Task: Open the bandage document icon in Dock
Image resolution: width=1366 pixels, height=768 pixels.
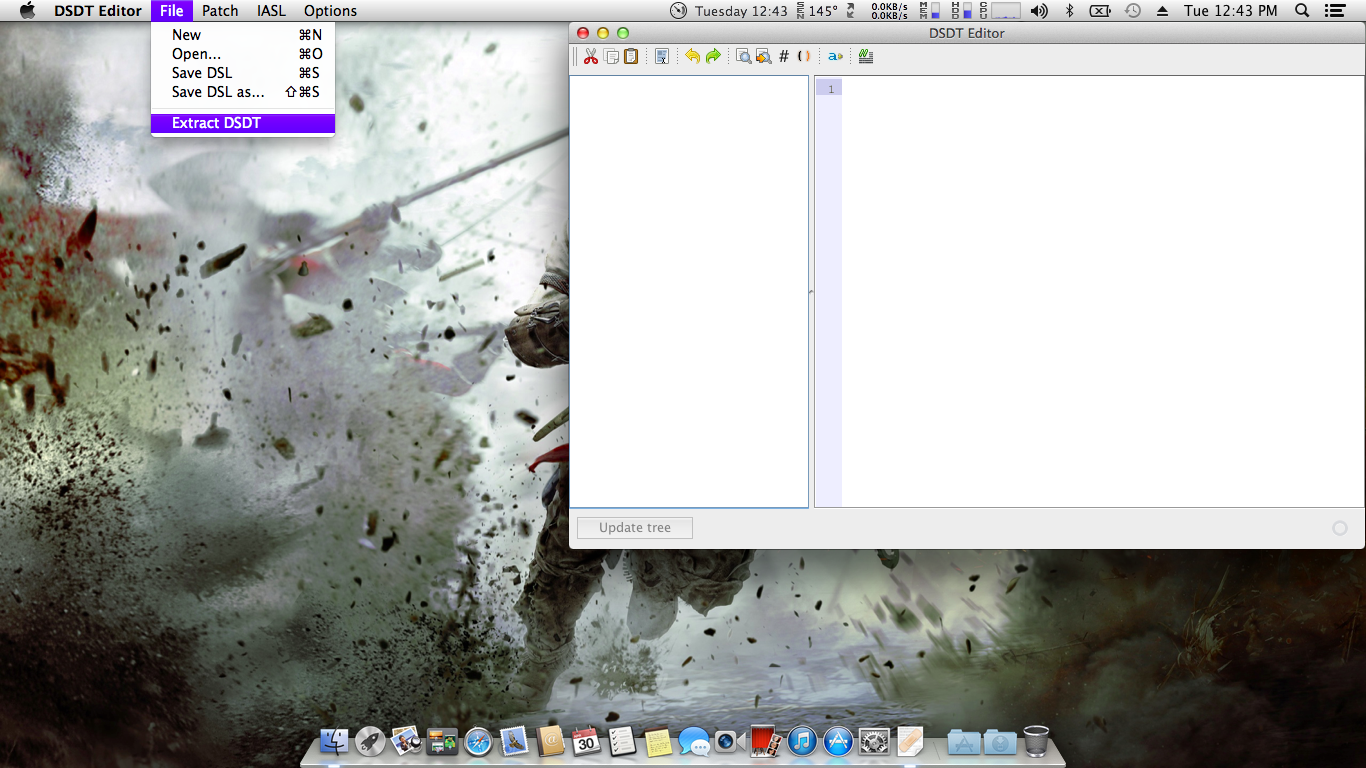Action: coord(910,741)
